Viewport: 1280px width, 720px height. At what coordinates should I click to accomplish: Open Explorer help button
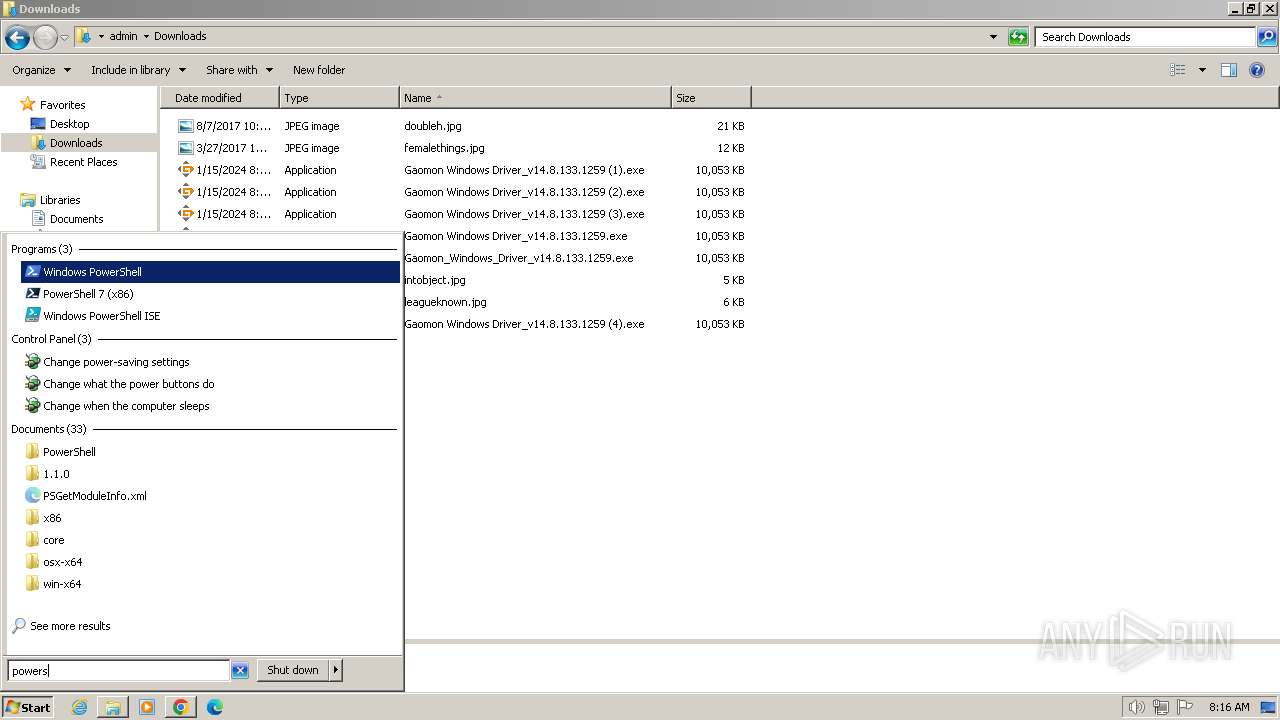[1257, 70]
